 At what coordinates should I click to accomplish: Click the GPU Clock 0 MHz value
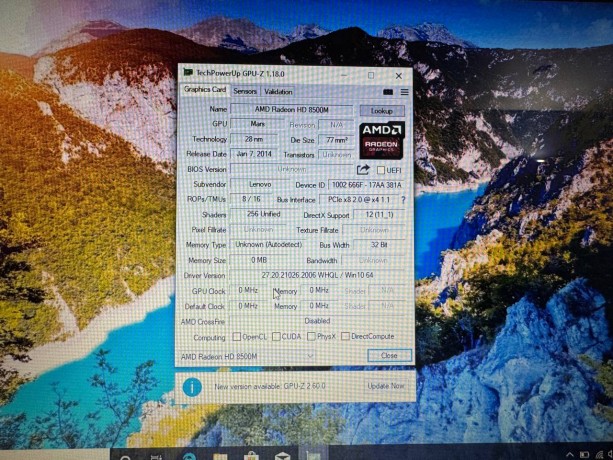[x=248, y=290]
